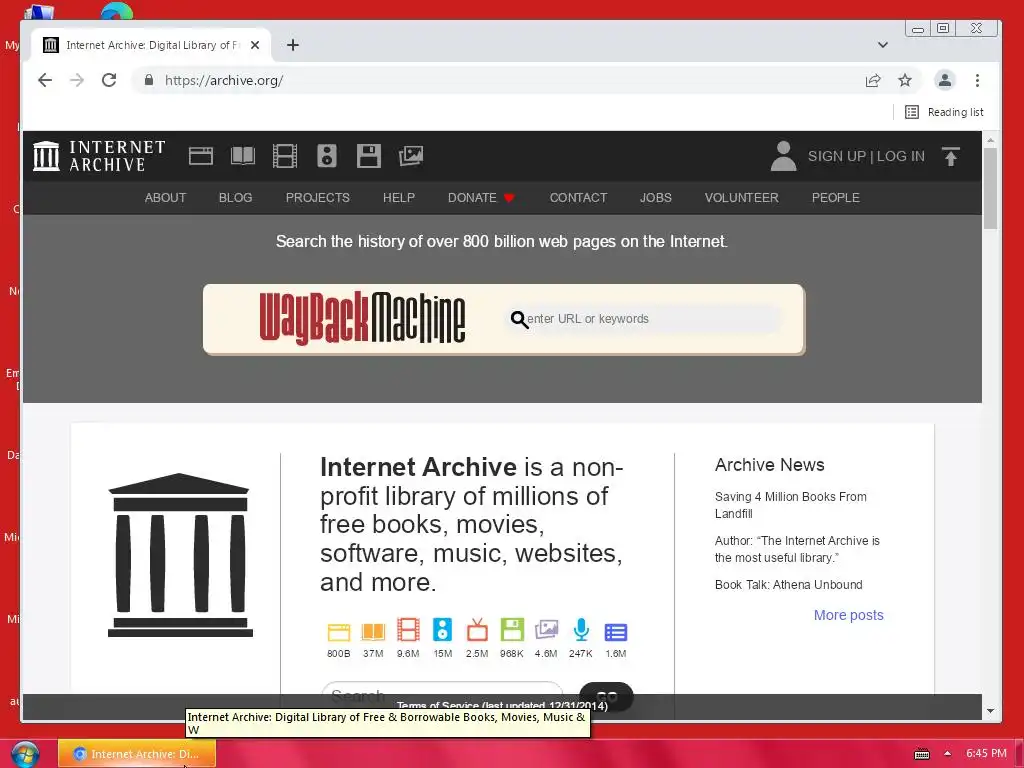The width and height of the screenshot is (1024, 768).
Task: Open the Audio speaker icon in top nav
Action: tap(327, 156)
